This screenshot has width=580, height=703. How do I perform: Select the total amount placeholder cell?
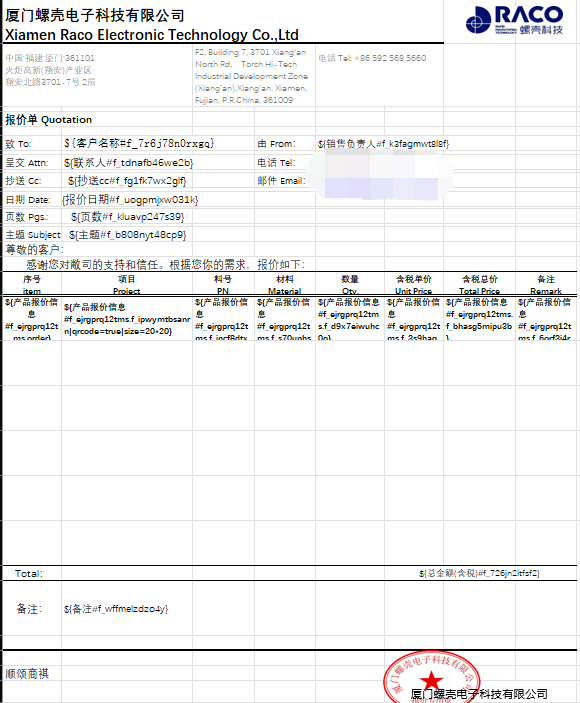[479, 573]
